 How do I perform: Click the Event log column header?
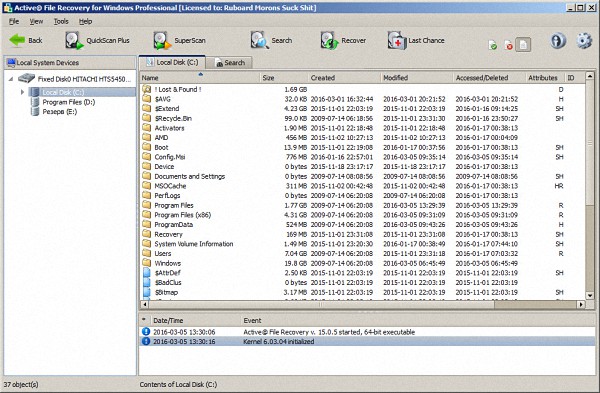(x=418, y=320)
